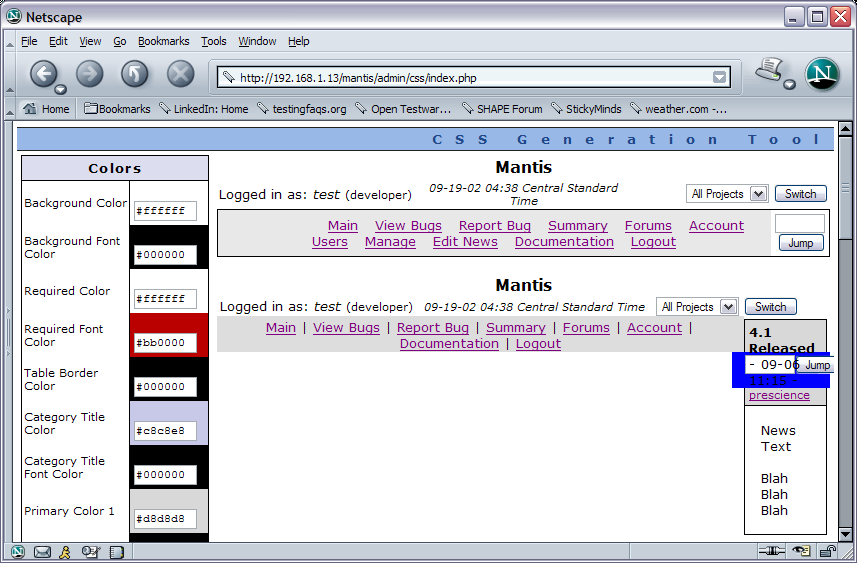Click the page icon in URL bar
The image size is (857, 563).
coord(228,77)
